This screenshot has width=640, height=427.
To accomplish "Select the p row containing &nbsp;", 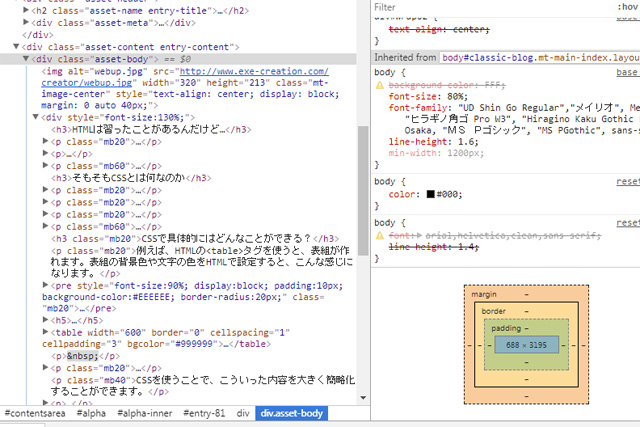I will pyautogui.click(x=85, y=356).
